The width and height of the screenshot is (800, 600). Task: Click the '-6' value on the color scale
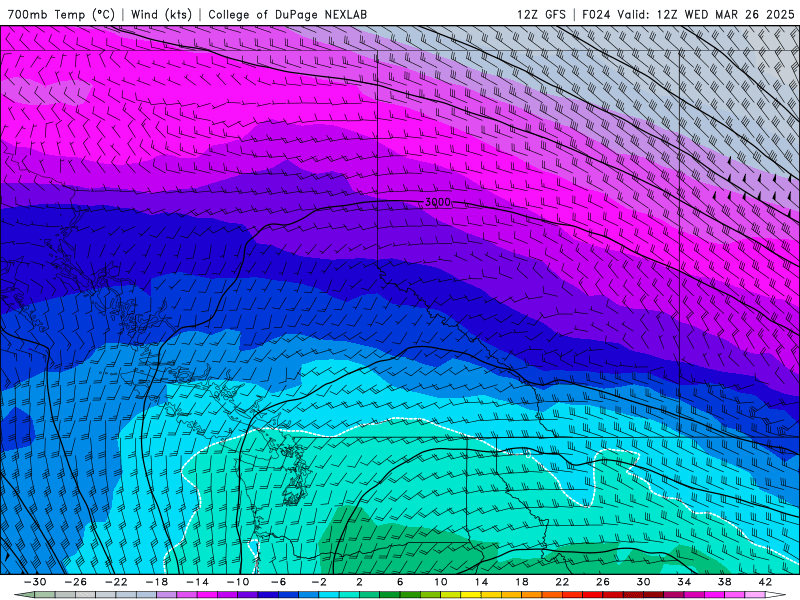(279, 582)
